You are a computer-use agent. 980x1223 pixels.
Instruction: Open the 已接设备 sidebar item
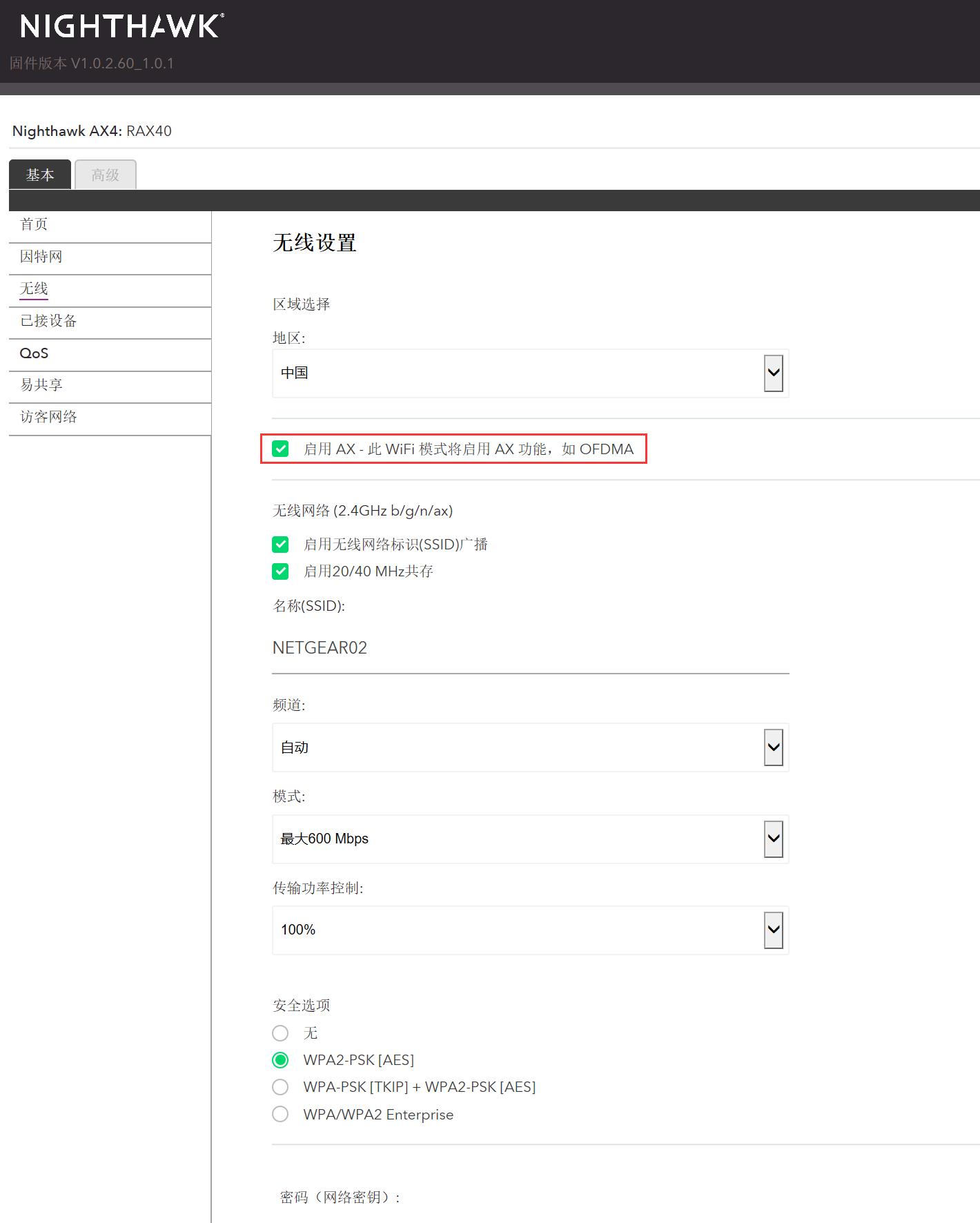(110, 322)
